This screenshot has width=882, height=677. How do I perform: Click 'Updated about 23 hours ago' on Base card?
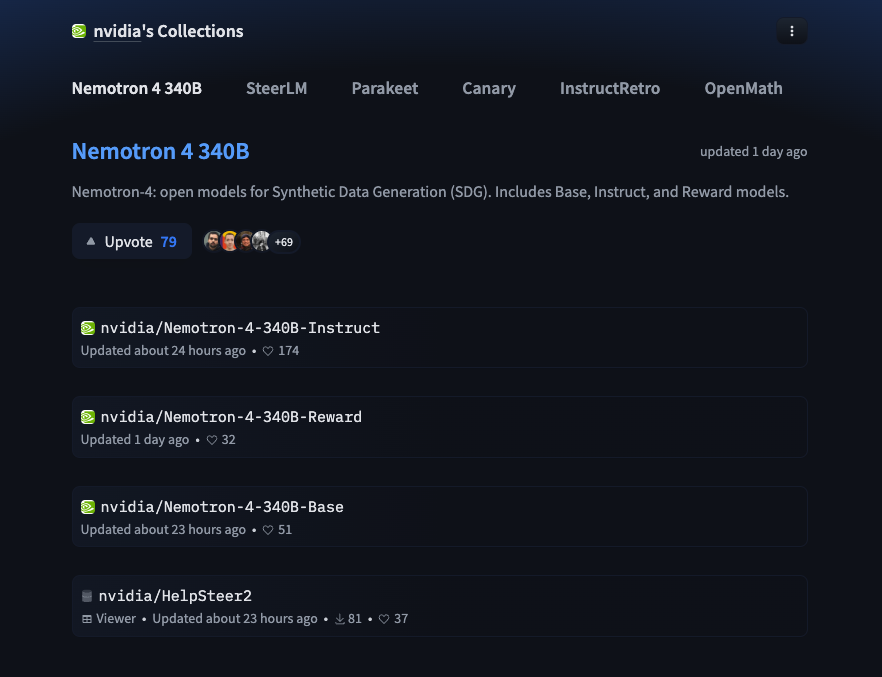pos(163,529)
